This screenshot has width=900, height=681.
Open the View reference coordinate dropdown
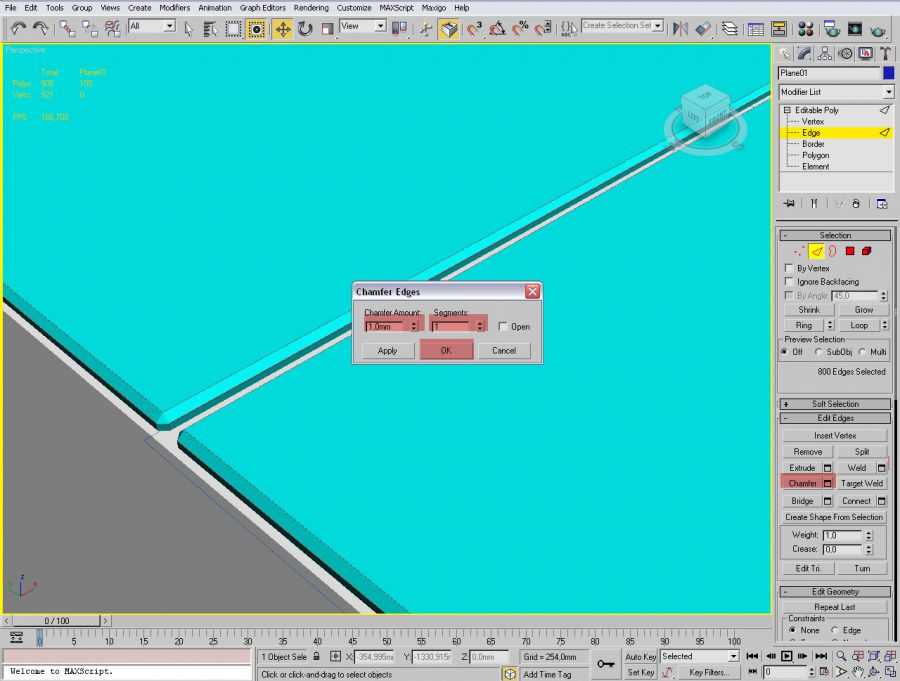click(x=363, y=27)
